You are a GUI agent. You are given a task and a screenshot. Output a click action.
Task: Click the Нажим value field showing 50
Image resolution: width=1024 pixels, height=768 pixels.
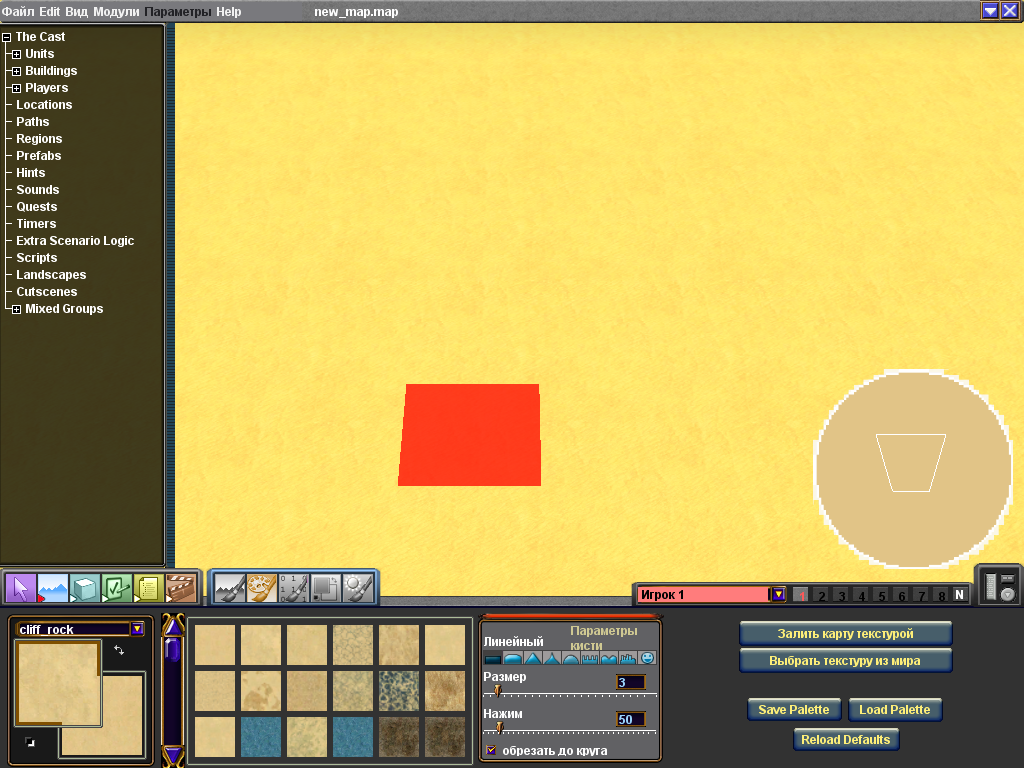pyautogui.click(x=630, y=719)
